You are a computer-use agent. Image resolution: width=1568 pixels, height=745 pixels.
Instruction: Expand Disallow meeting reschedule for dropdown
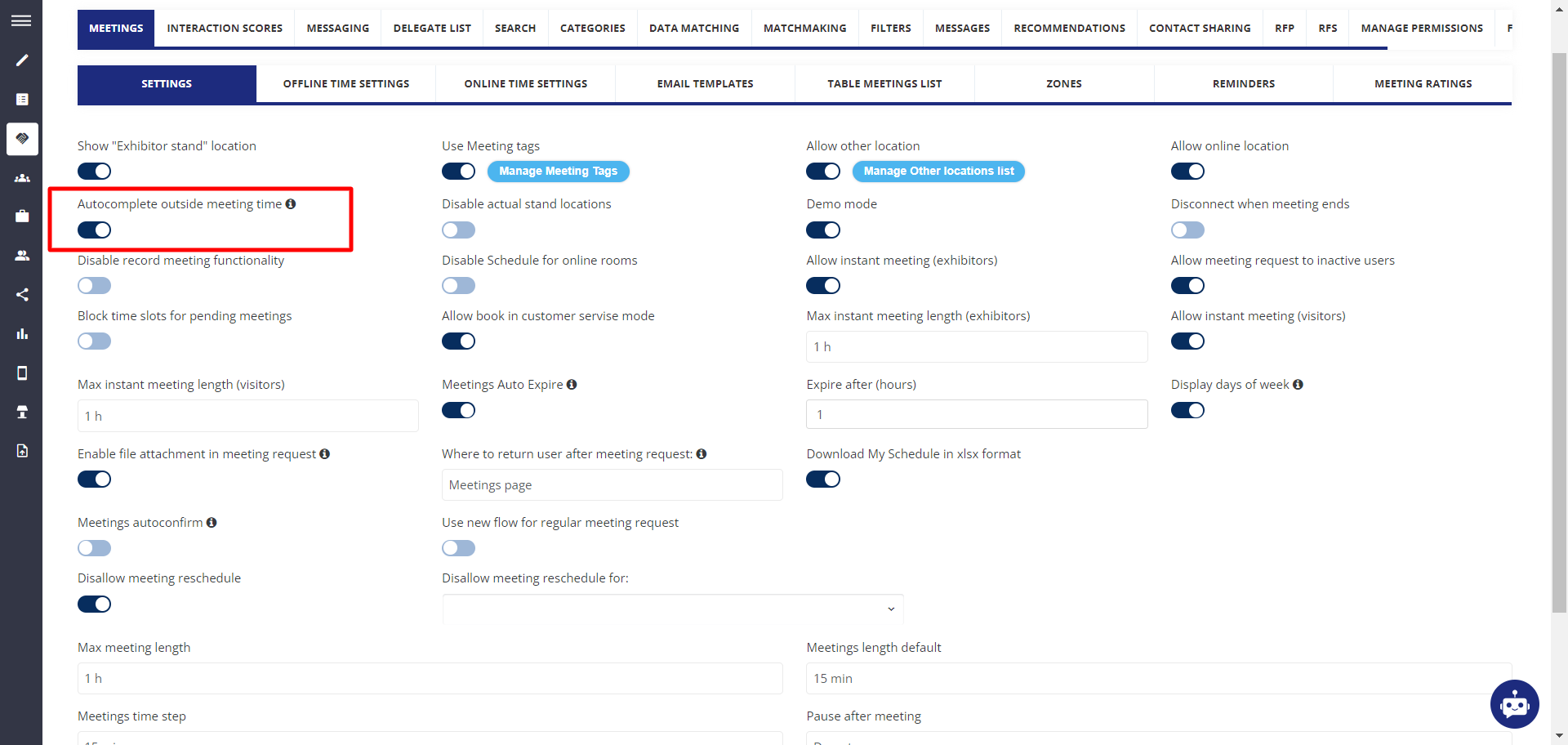[673, 609]
